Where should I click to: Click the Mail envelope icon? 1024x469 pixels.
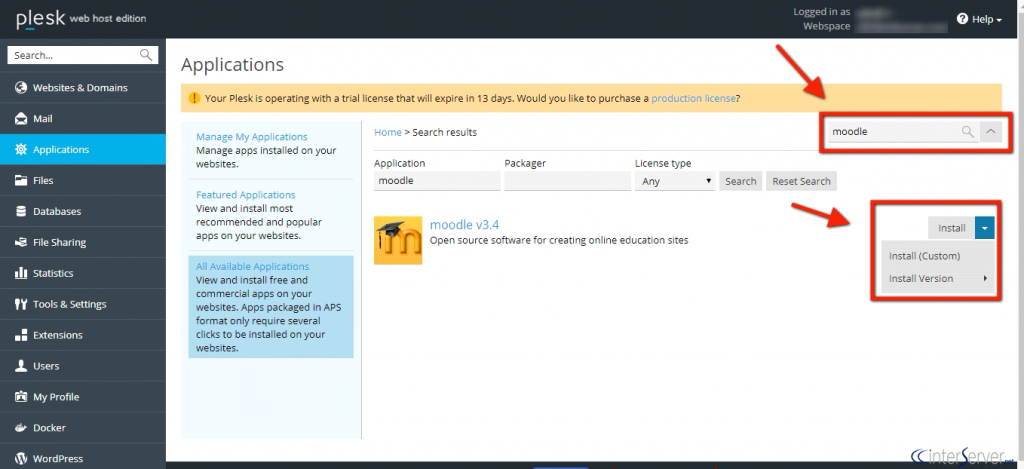coord(21,119)
